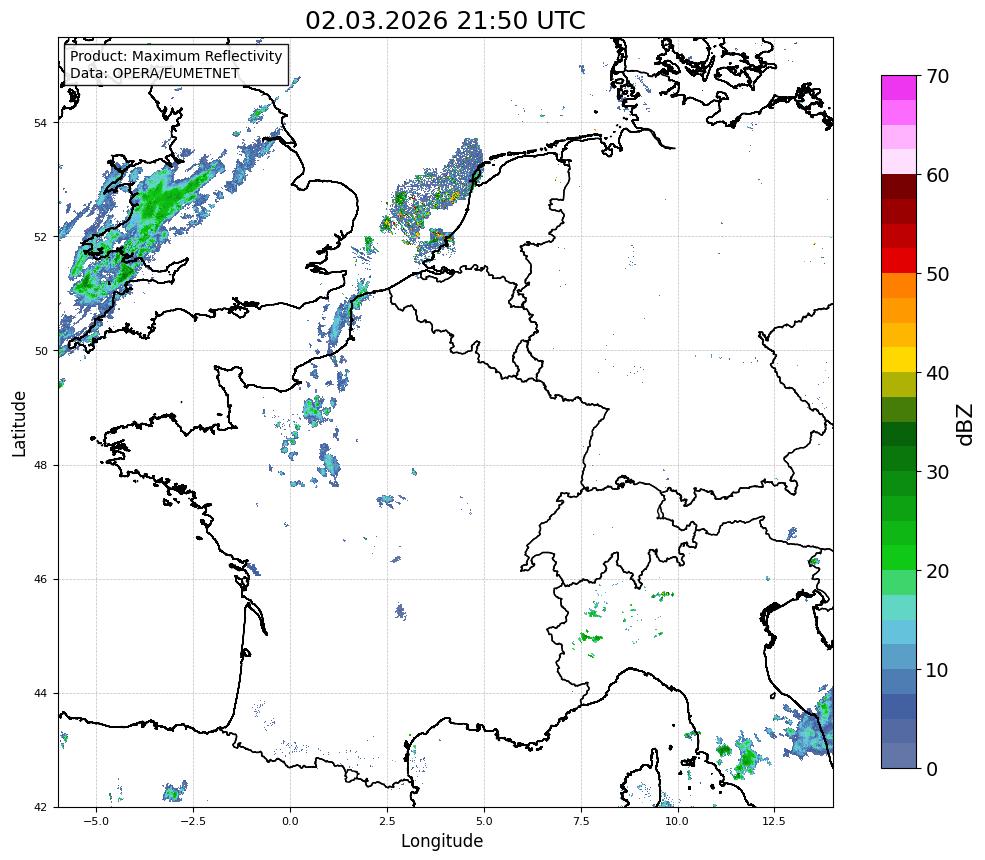This screenshot has width=985, height=860.
Task: Click longitude tick label 7.5
Action: point(581,821)
